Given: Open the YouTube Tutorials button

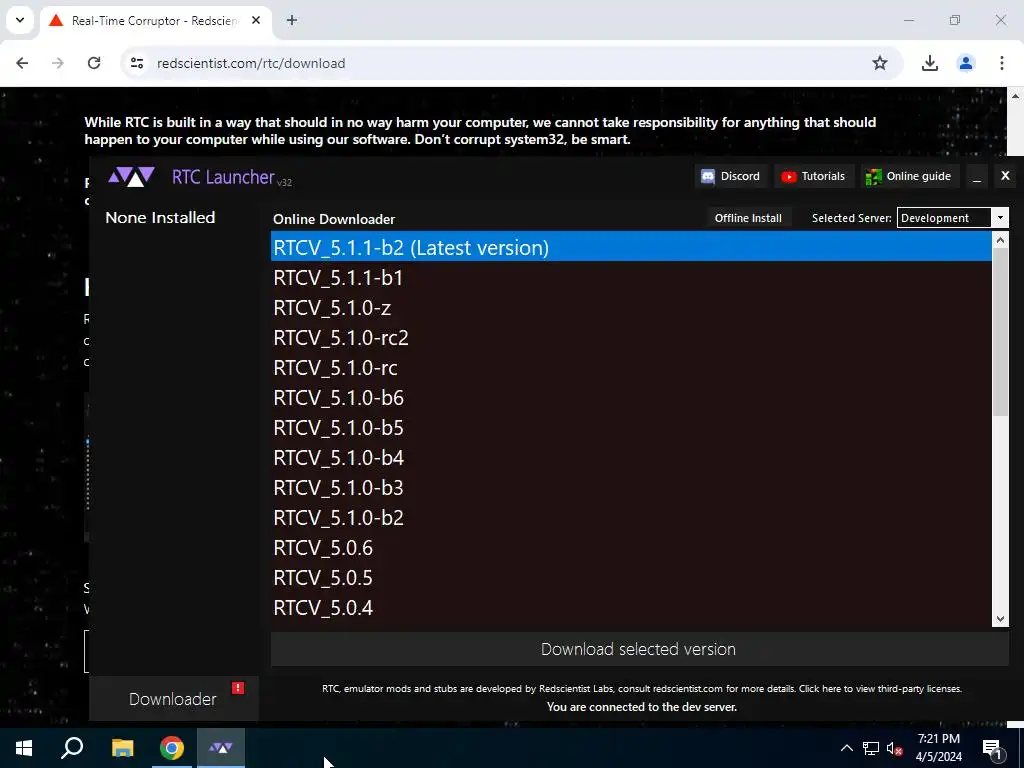Looking at the screenshot, I should tap(814, 176).
